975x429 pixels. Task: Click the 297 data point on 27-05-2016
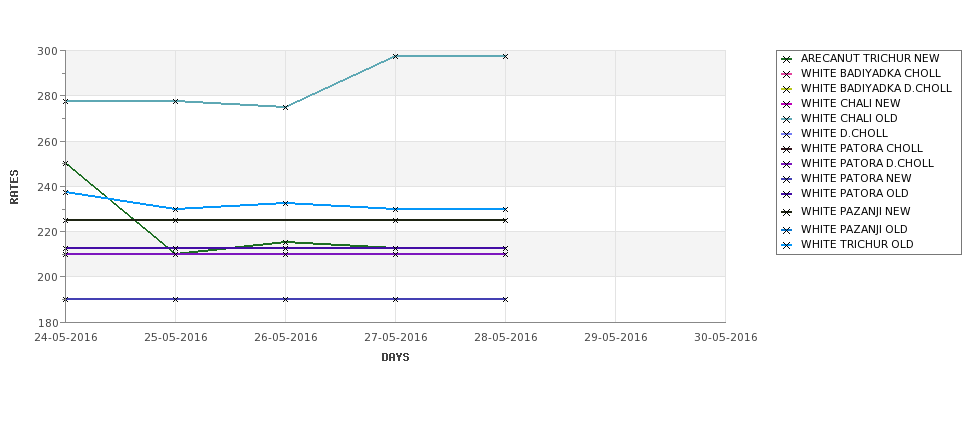point(395,57)
